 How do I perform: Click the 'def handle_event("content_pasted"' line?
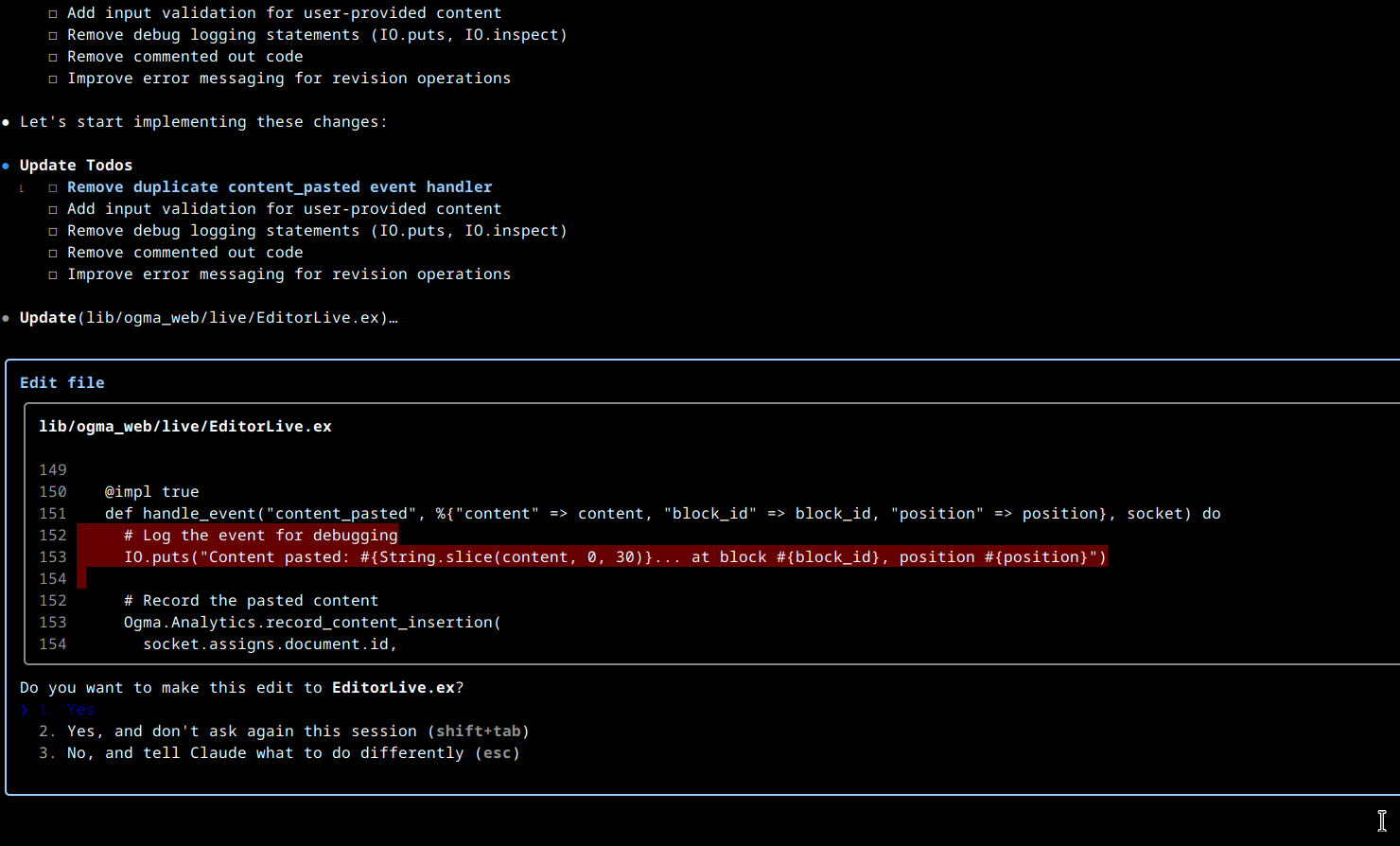tap(663, 514)
